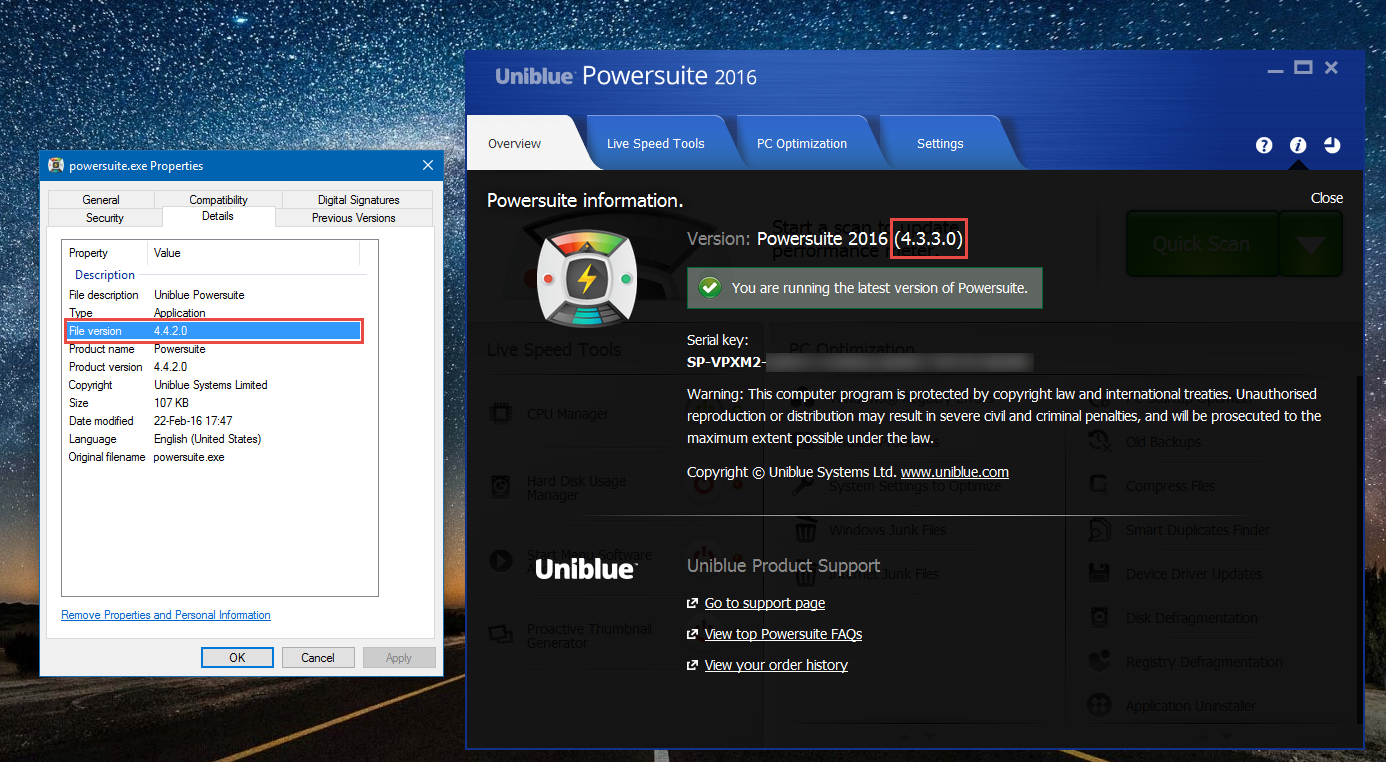Viewport: 1386px width, 762px height.
Task: Select the Original filename powersuite.exe row
Action: [215, 457]
